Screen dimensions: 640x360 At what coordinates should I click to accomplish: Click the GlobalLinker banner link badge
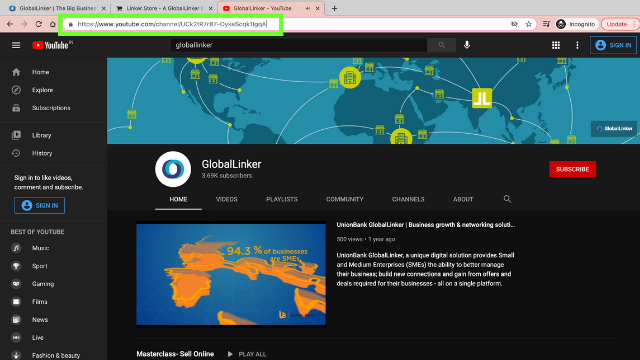click(613, 129)
